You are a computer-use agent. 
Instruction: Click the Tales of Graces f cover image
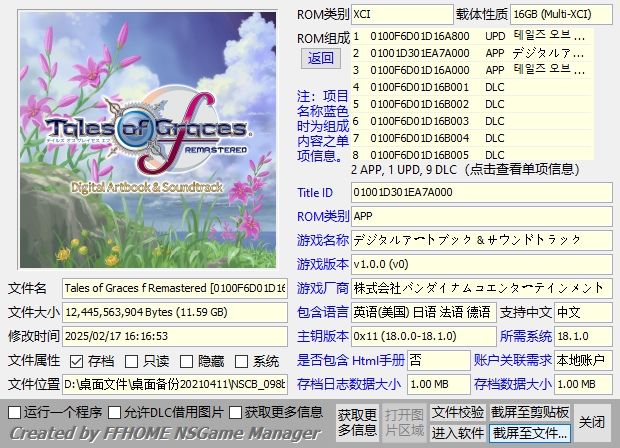pyautogui.click(x=148, y=140)
